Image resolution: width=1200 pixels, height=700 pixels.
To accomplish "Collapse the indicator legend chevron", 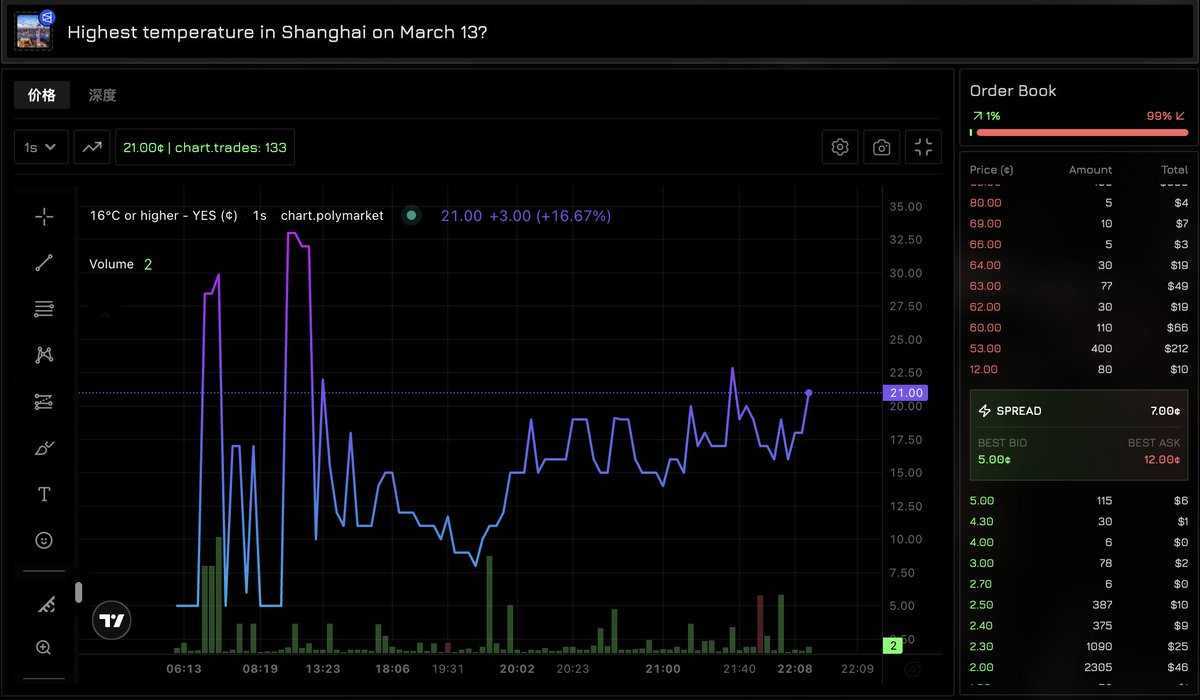I will (104, 313).
